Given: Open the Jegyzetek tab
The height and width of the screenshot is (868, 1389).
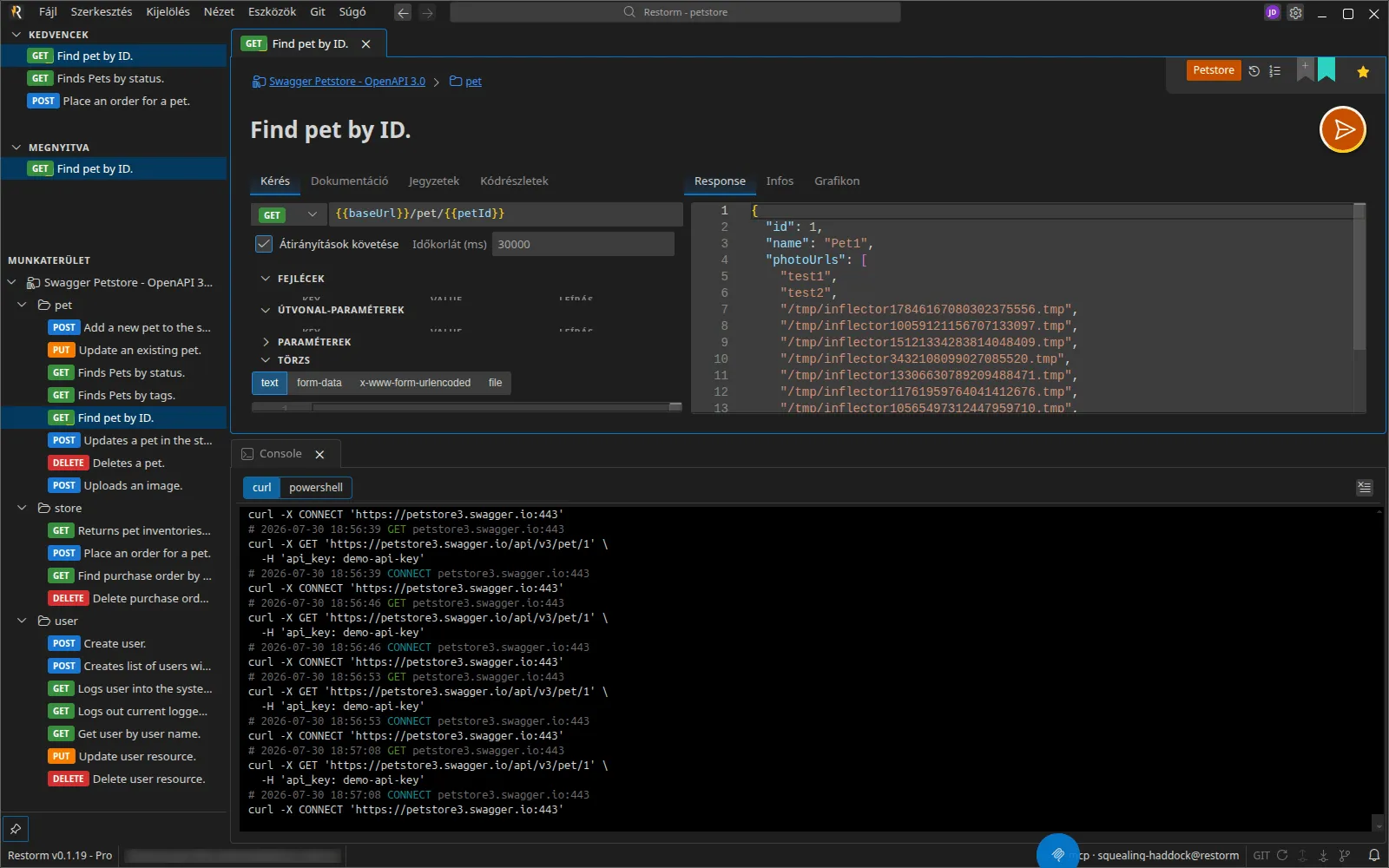Looking at the screenshot, I should click(x=434, y=181).
